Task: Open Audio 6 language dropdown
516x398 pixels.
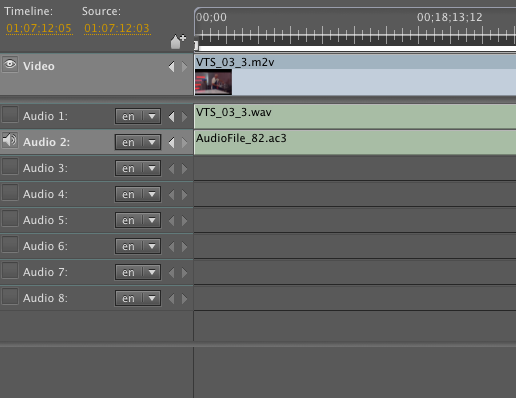Action: click(138, 246)
